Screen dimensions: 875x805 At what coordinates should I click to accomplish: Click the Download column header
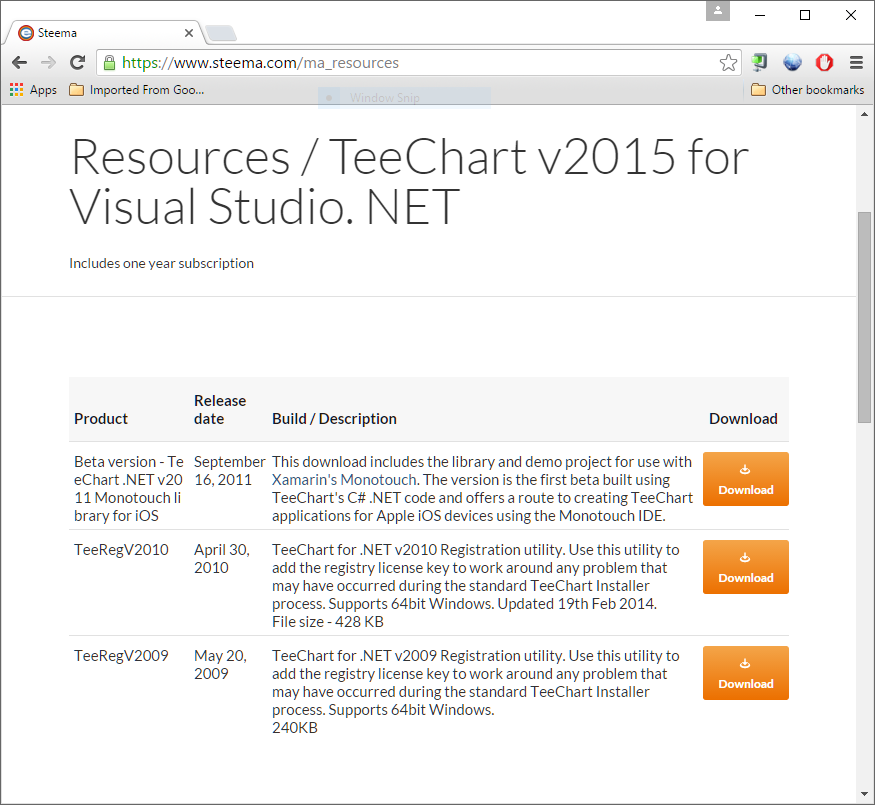[x=743, y=419]
